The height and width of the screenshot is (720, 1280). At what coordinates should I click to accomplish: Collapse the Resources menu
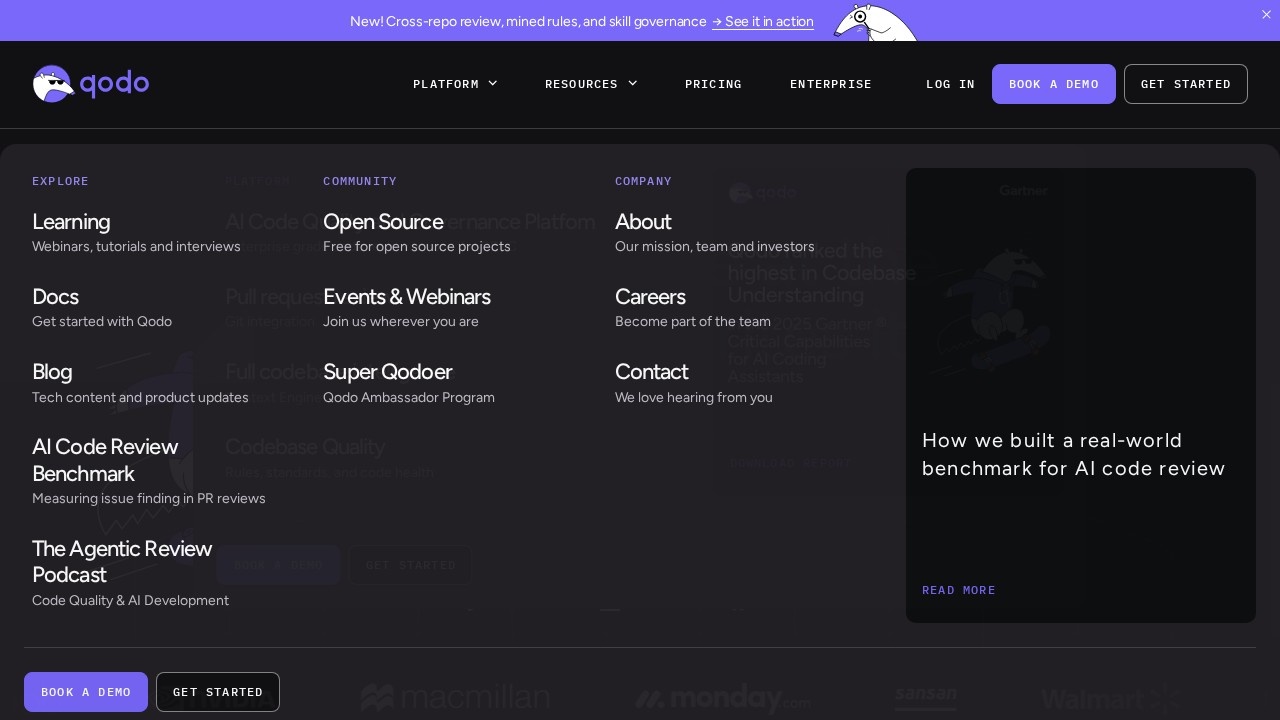(x=591, y=84)
